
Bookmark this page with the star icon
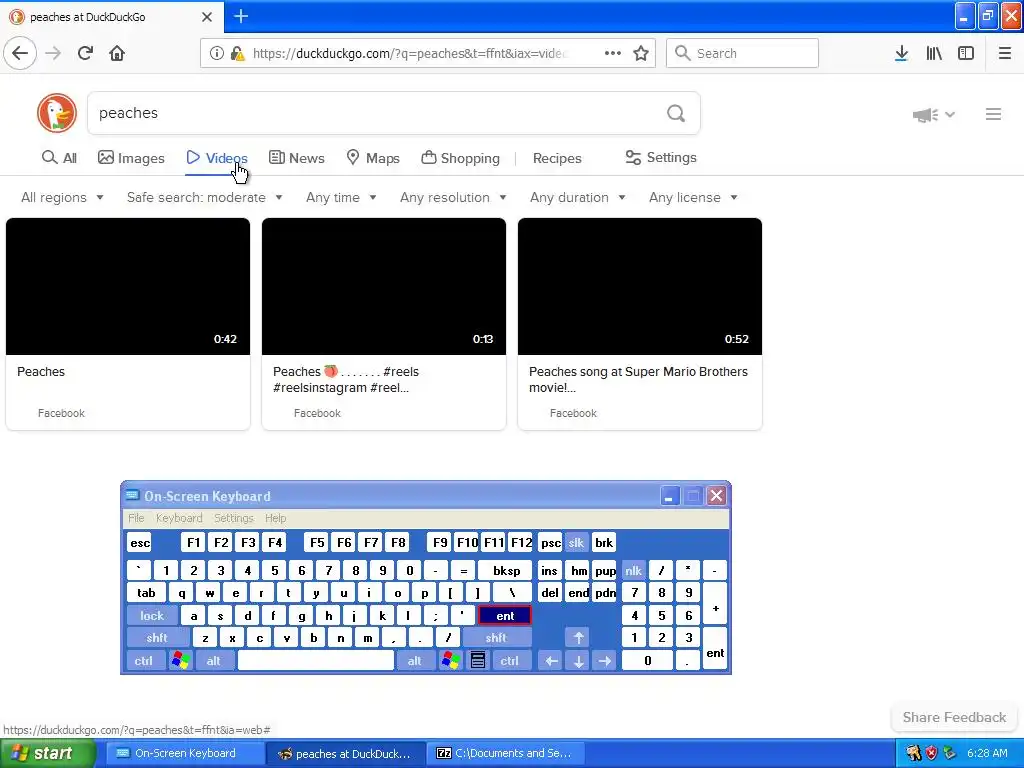click(x=641, y=53)
